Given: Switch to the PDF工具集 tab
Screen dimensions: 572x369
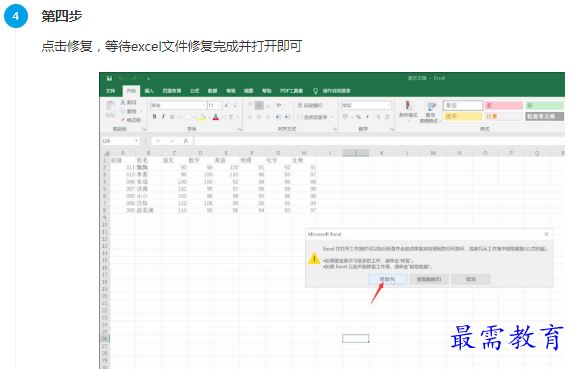Looking at the screenshot, I should pos(291,91).
